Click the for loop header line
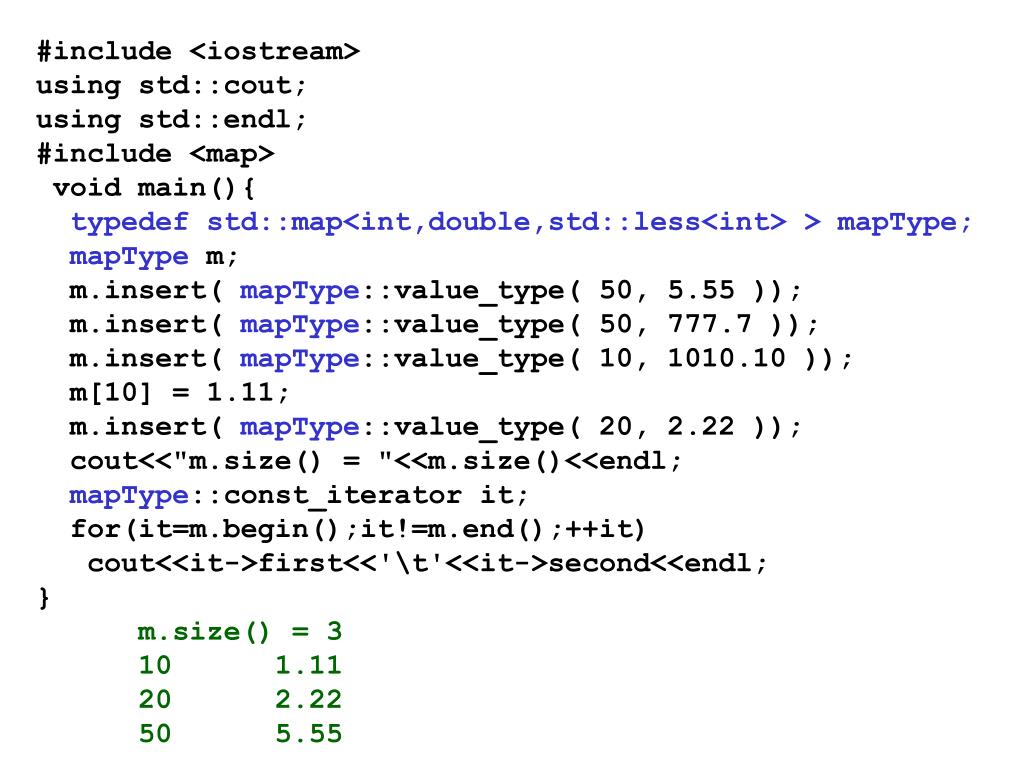 click(x=358, y=529)
